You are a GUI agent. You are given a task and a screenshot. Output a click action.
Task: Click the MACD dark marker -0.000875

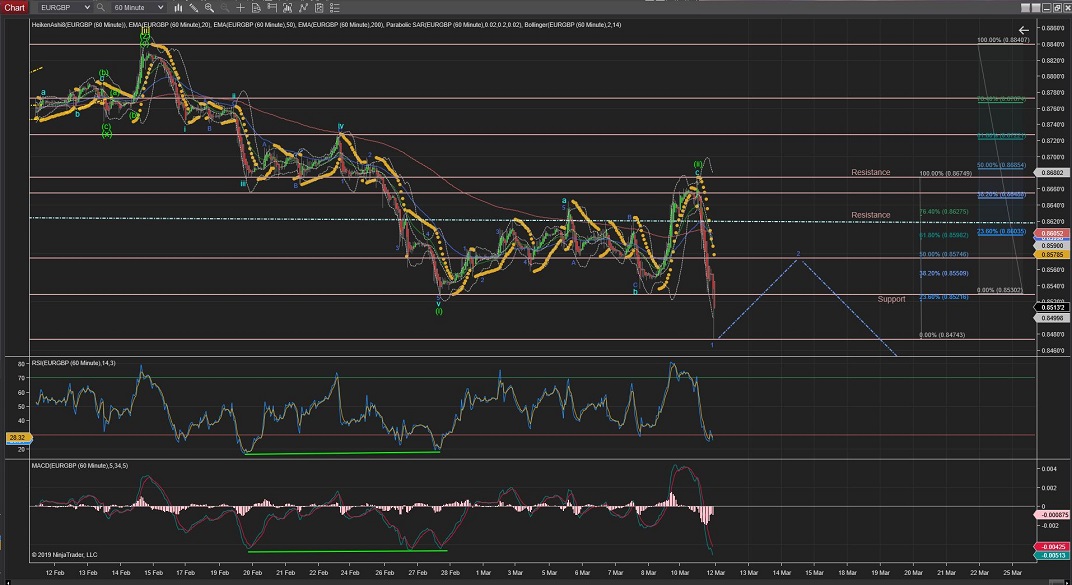[1053, 515]
